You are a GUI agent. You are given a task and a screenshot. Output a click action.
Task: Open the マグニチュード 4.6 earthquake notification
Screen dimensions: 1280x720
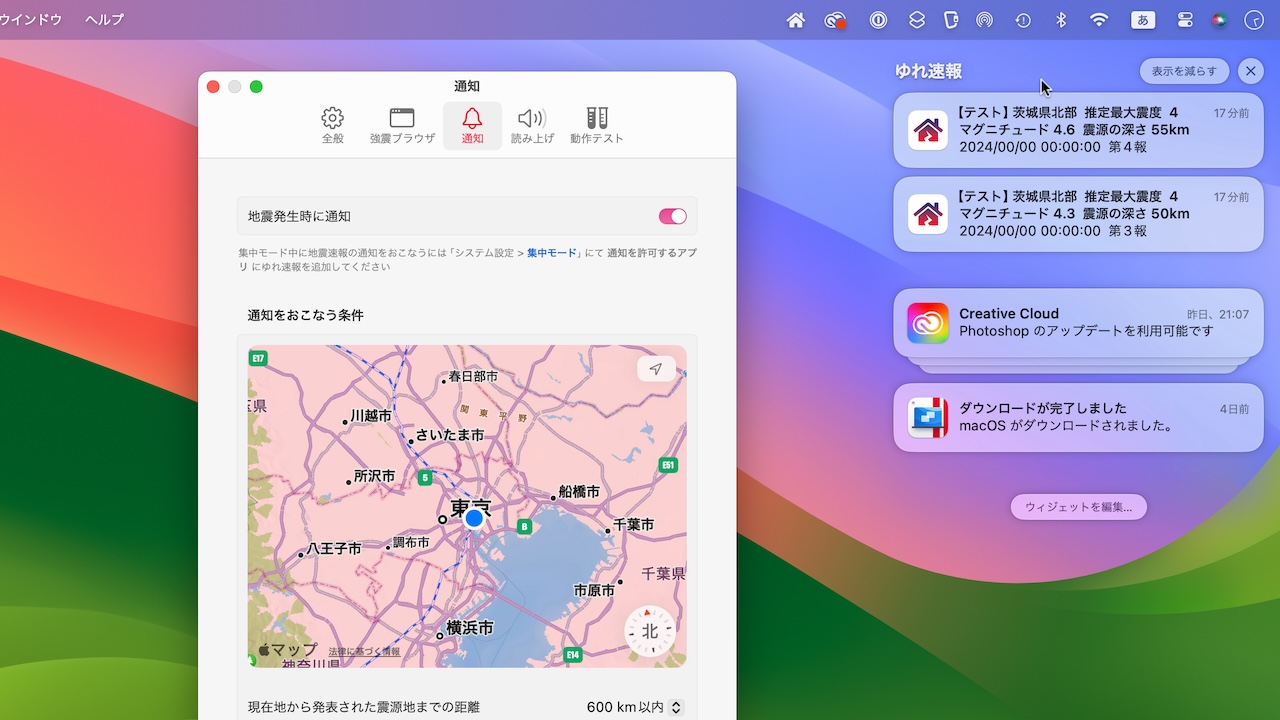point(1078,130)
